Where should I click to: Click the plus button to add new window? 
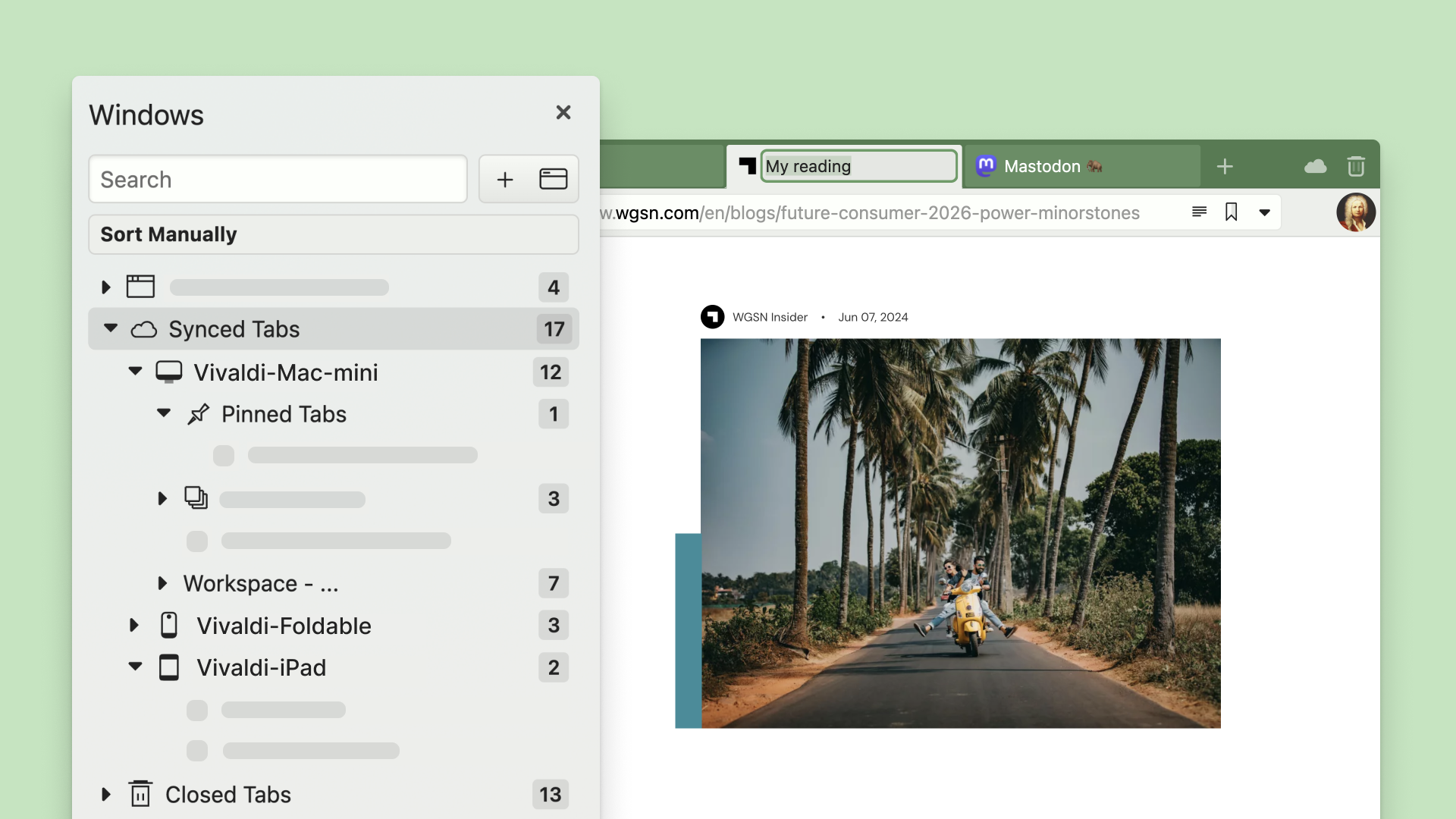pyautogui.click(x=505, y=179)
